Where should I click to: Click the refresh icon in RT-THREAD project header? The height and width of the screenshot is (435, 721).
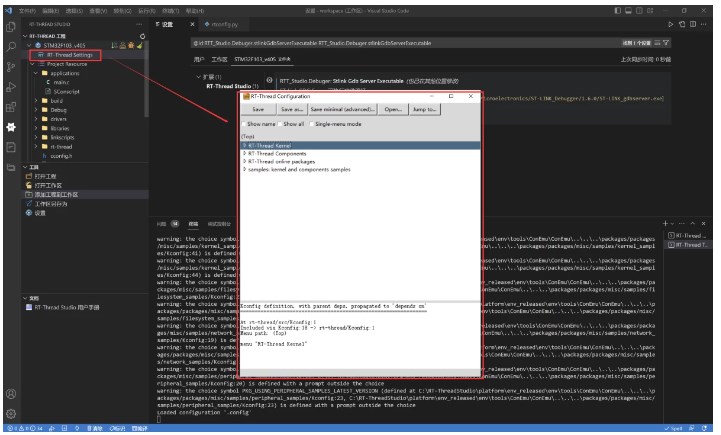click(x=143, y=36)
